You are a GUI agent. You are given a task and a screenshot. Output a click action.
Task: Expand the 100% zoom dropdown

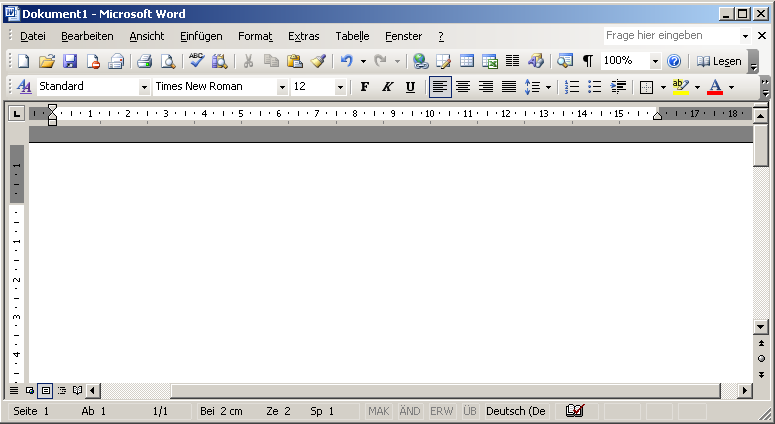coord(655,61)
